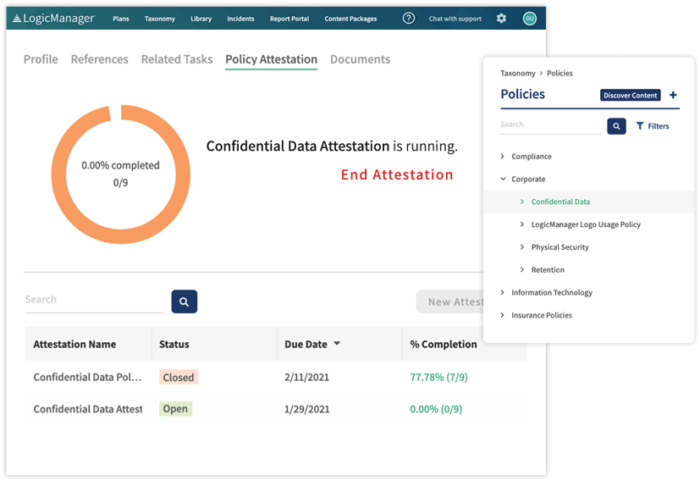Screen dimensions: 700x481
Task: Focus the attestation Search field
Action: [x=94, y=300]
